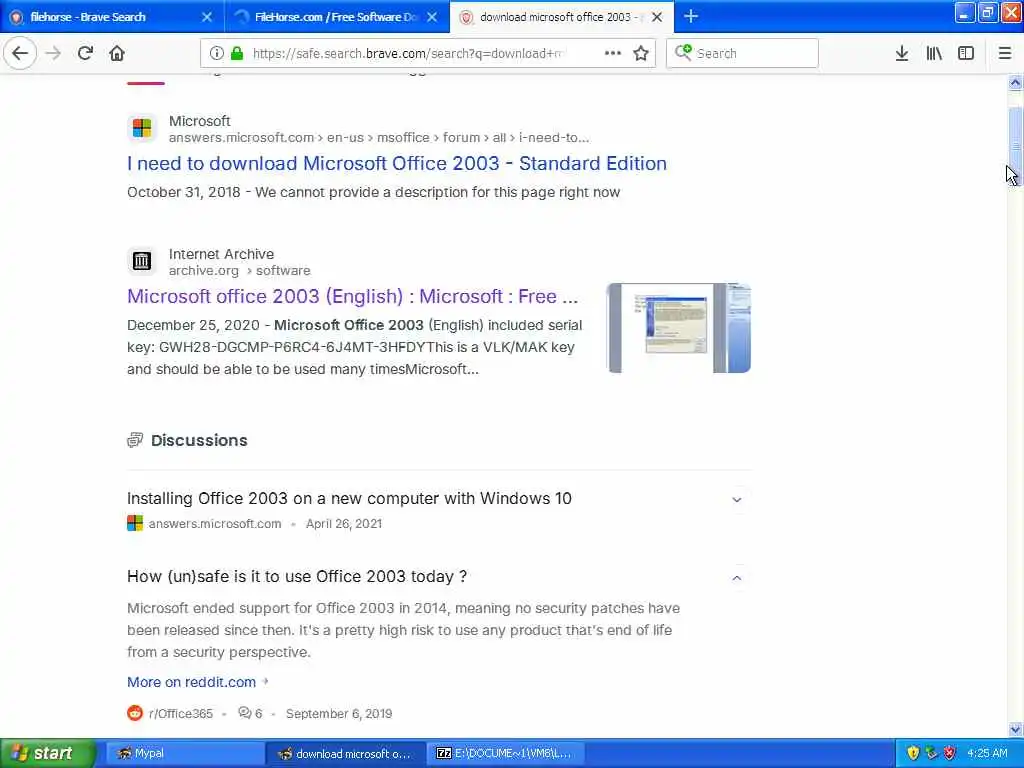Image resolution: width=1024 pixels, height=768 pixels.
Task: Click the network tray icon
Action: 931,753
